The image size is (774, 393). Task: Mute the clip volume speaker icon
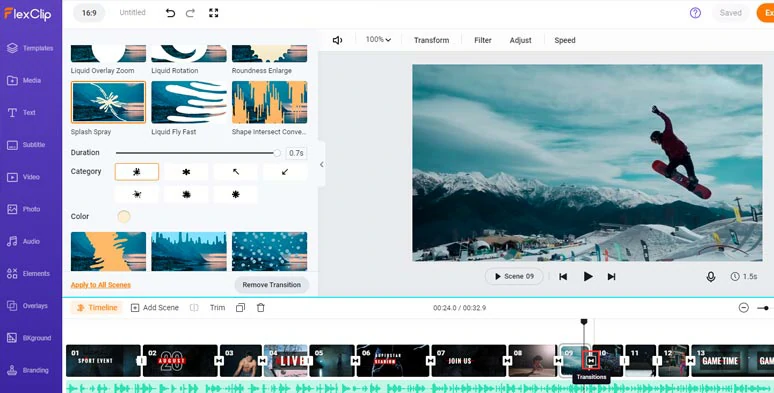point(338,40)
